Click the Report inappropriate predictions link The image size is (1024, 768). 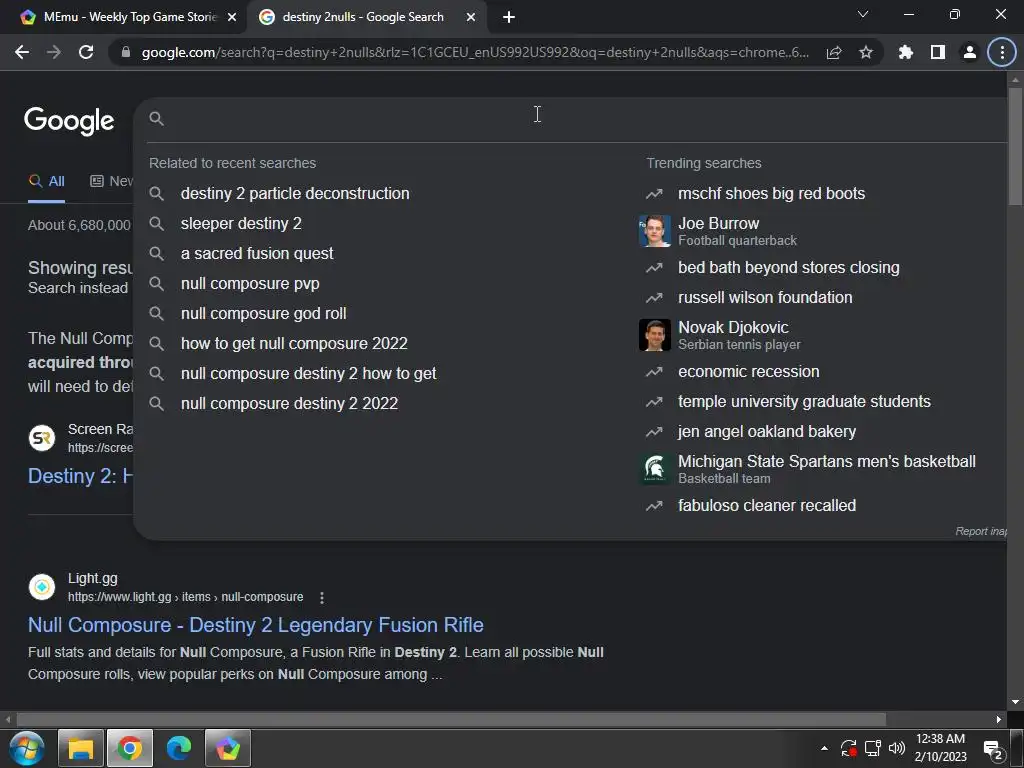pos(981,532)
